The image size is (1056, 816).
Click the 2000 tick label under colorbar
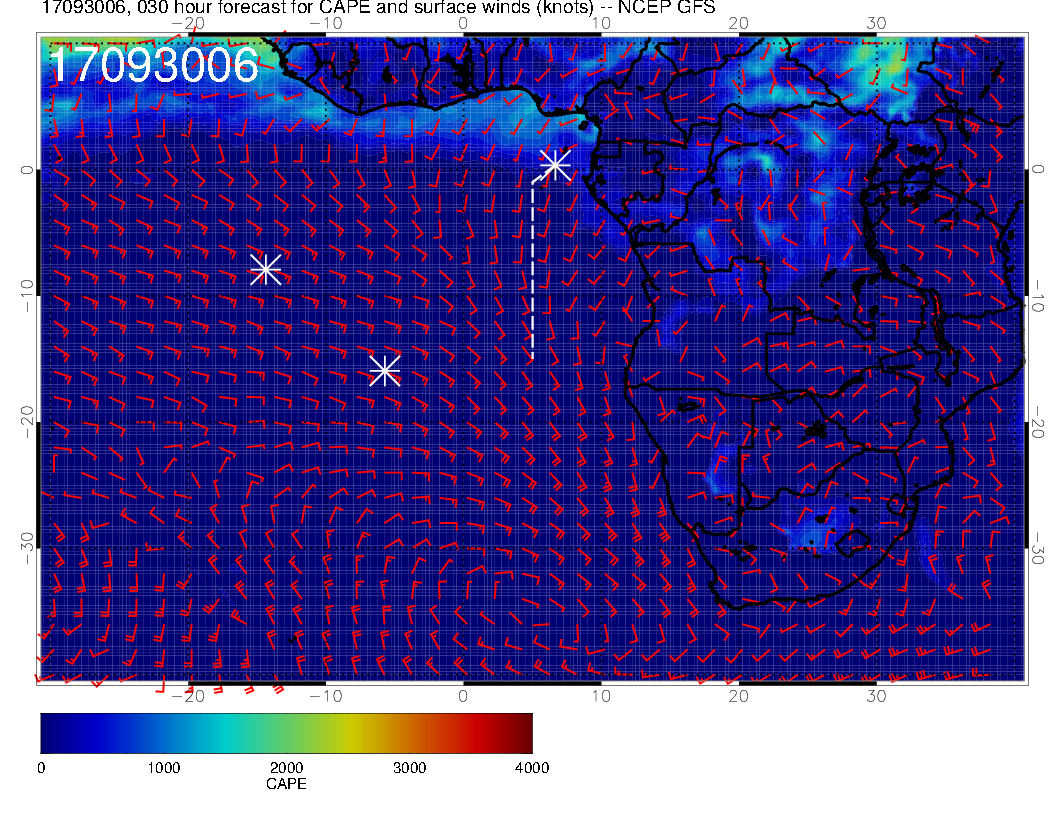click(286, 768)
